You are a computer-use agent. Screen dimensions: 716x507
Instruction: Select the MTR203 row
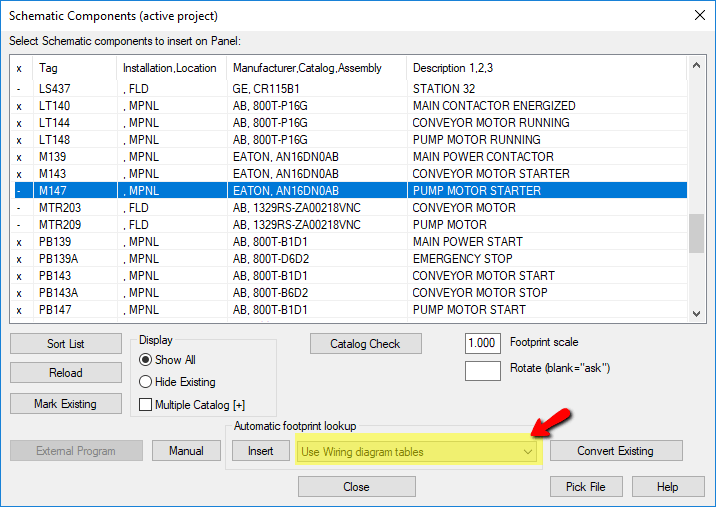(x=351, y=208)
